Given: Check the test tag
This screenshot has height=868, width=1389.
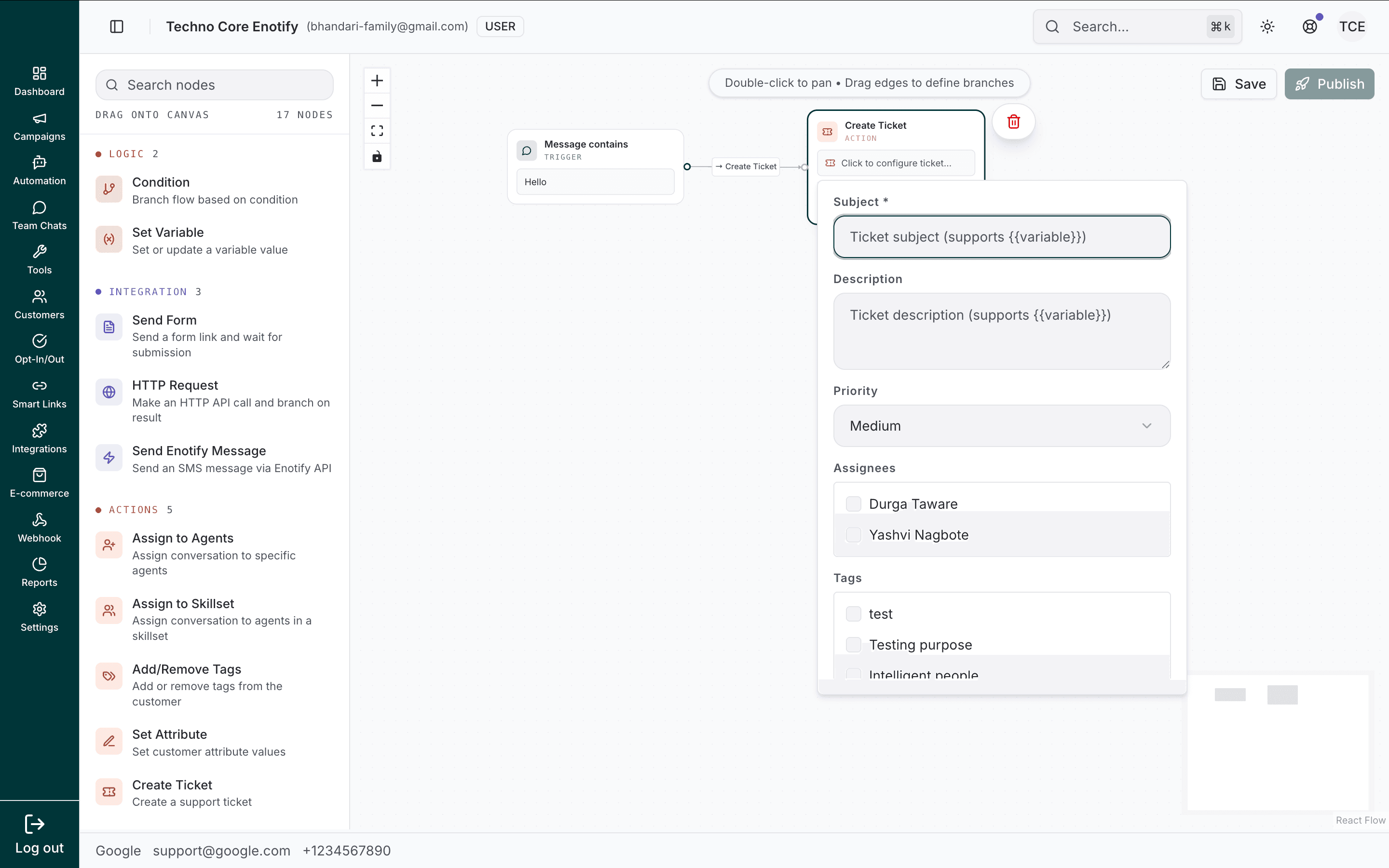Looking at the screenshot, I should pyautogui.click(x=854, y=614).
